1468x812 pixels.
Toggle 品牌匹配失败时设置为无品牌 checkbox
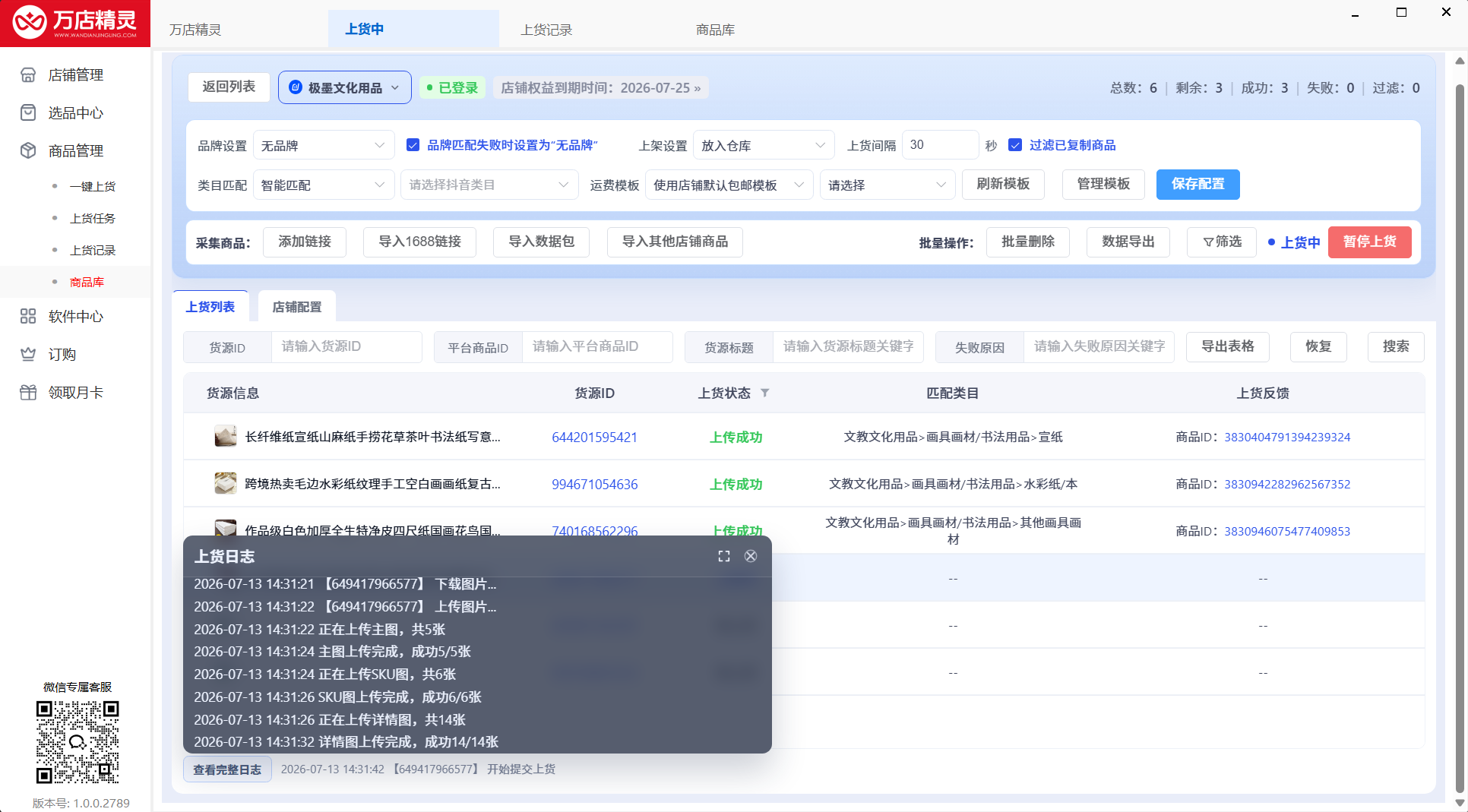(x=413, y=145)
